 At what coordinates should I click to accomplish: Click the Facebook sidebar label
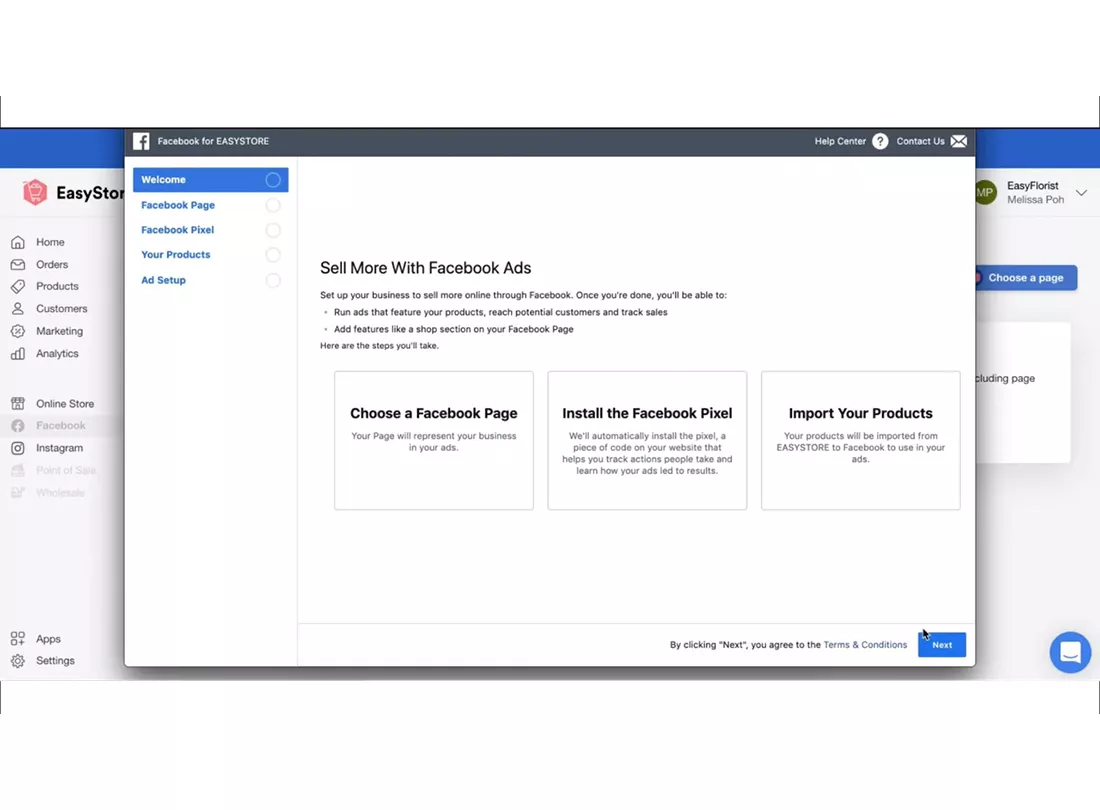[x=60, y=426]
